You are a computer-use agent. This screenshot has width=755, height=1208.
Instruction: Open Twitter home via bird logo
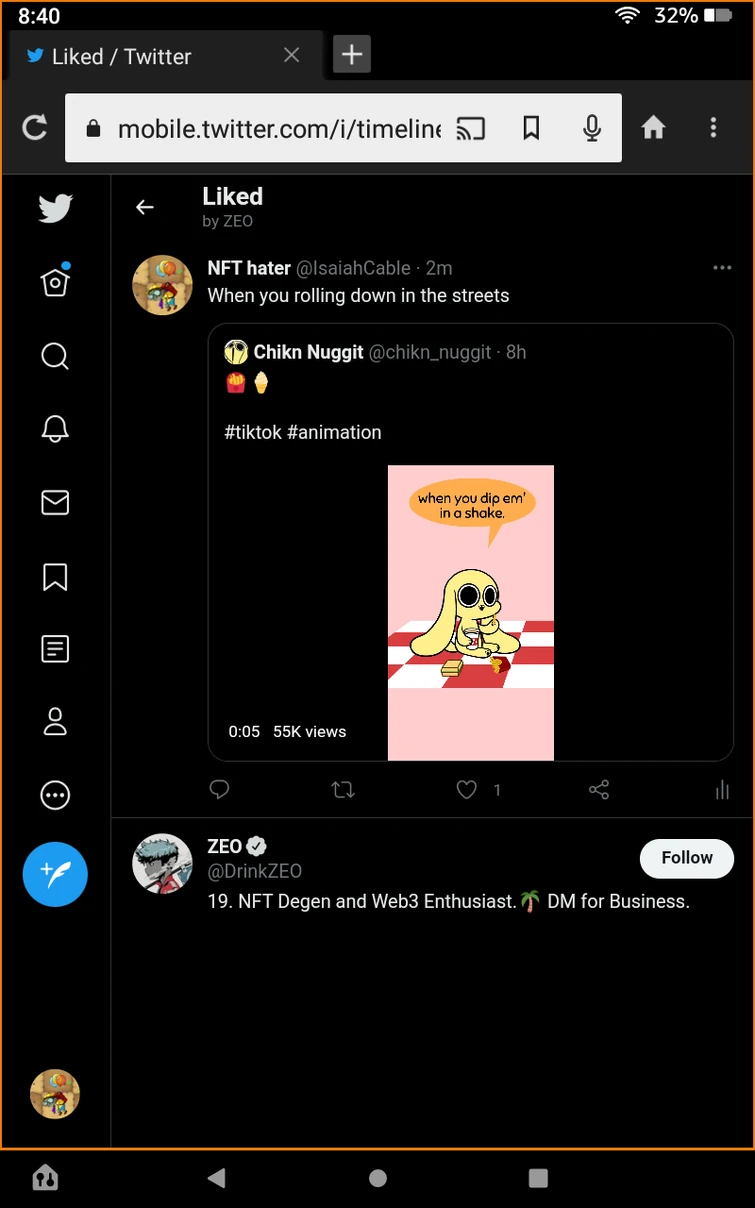(x=55, y=208)
